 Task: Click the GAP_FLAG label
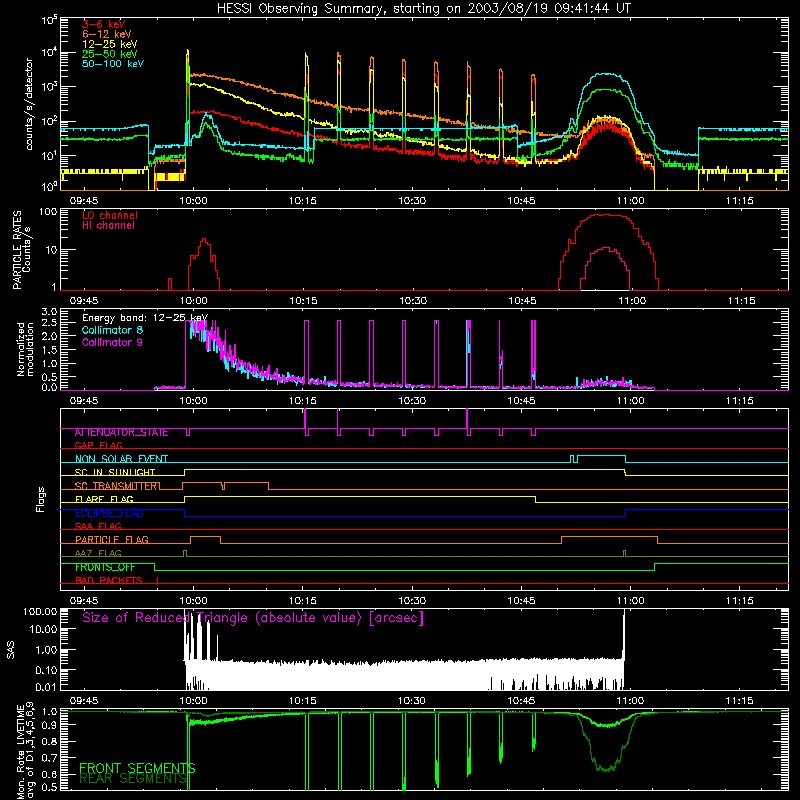point(98,445)
